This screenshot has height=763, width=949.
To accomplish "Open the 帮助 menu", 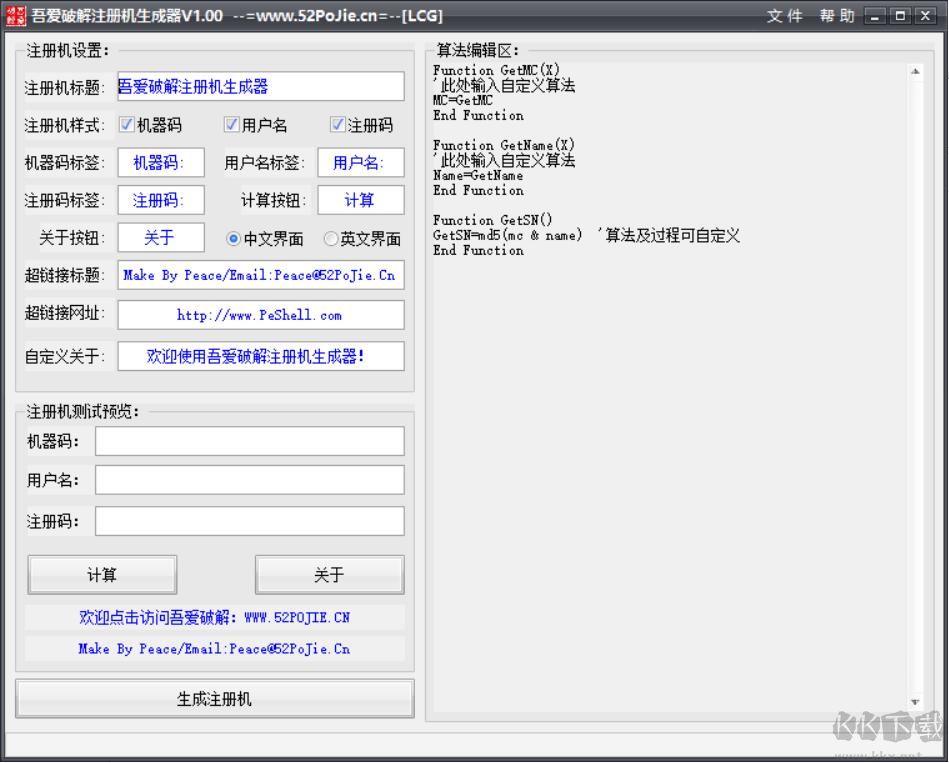I will coord(837,16).
